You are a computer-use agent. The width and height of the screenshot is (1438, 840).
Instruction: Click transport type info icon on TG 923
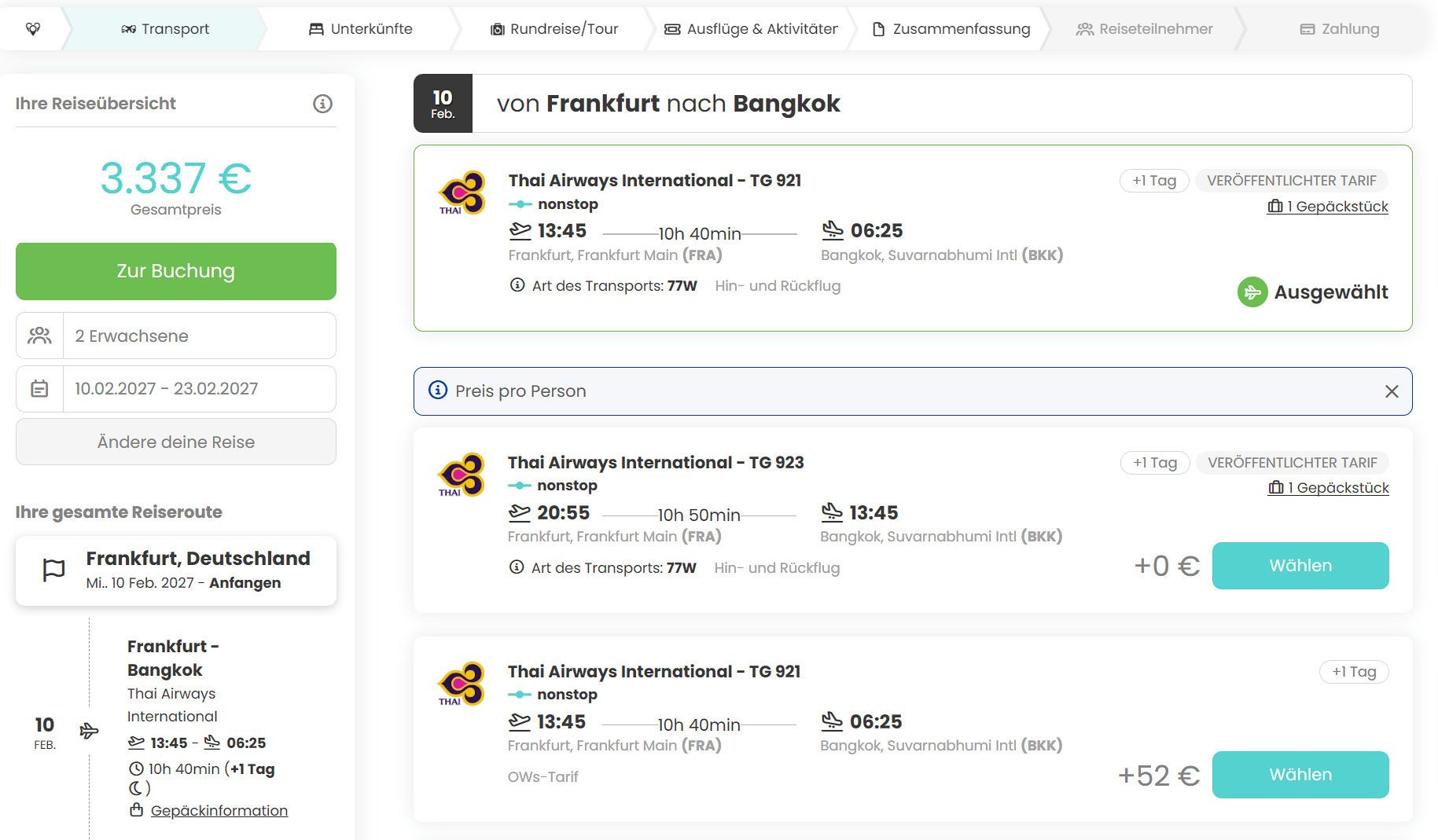click(x=517, y=567)
